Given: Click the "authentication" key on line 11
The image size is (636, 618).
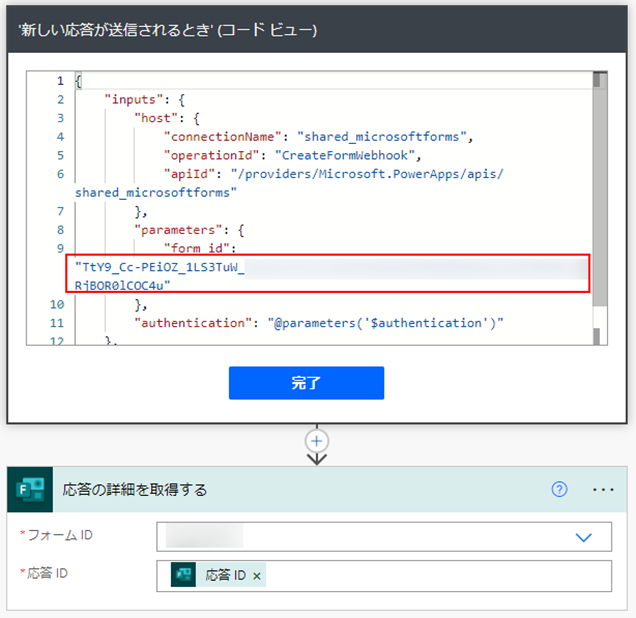Looking at the screenshot, I should click(193, 323).
